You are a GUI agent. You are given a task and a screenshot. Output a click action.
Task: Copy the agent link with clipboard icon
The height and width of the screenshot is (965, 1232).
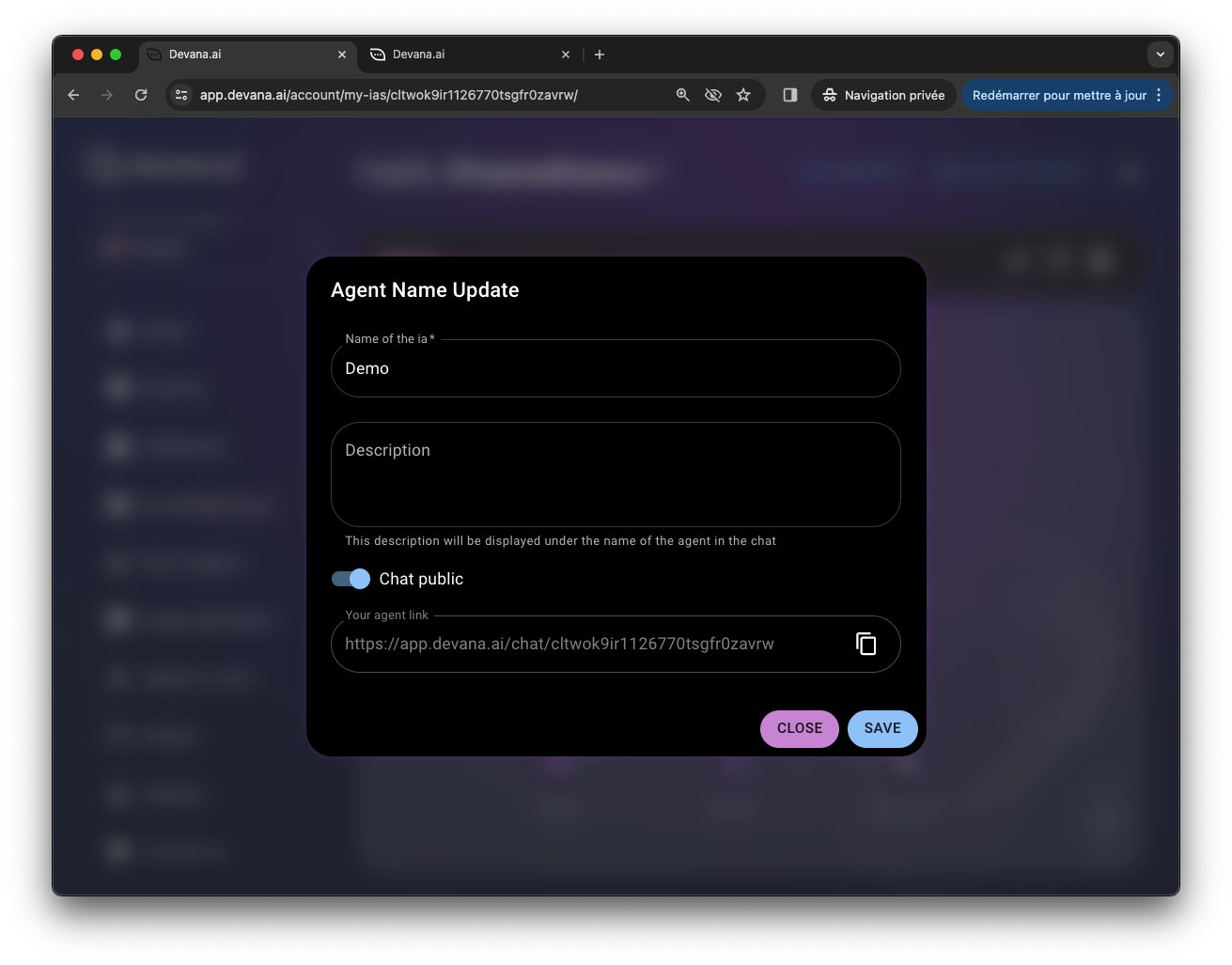[866, 644]
